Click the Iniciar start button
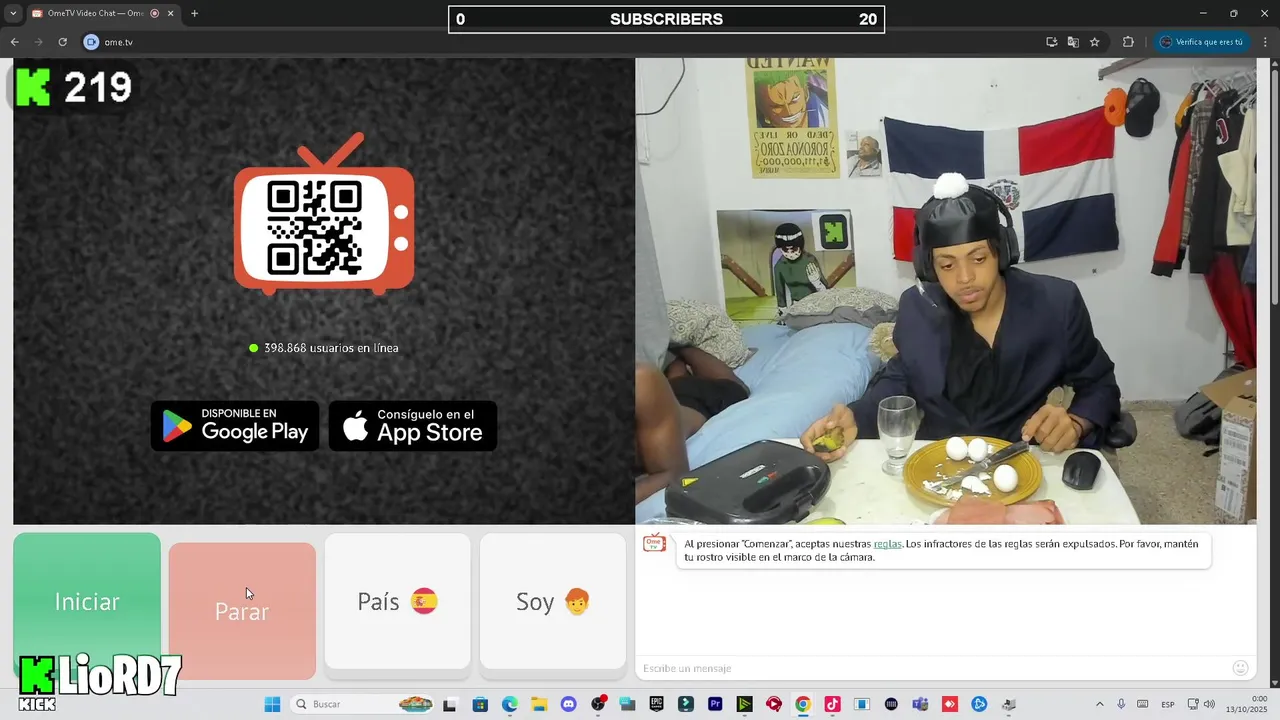1280x720 pixels. [x=87, y=601]
